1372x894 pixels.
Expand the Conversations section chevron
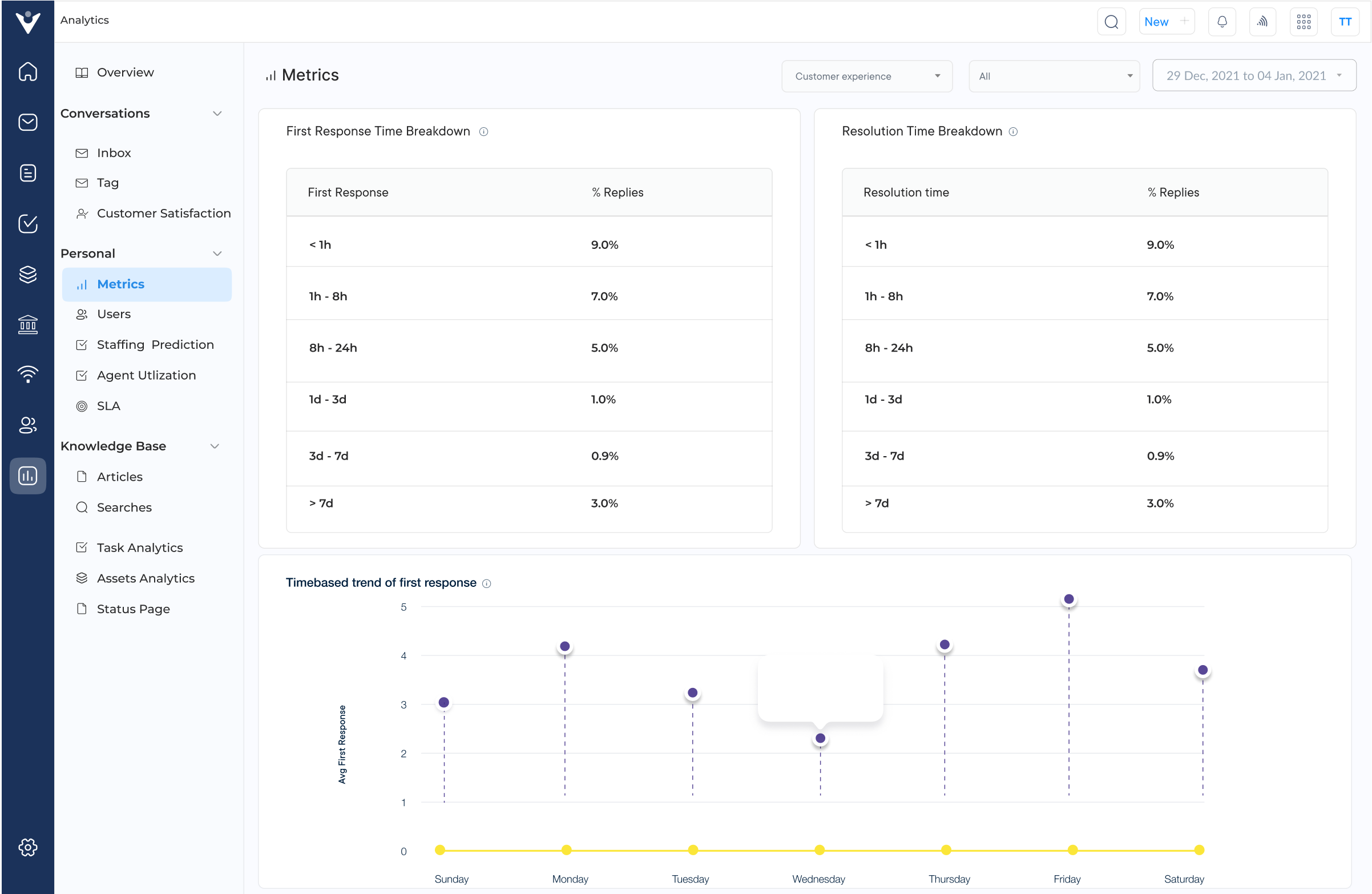pos(218,113)
